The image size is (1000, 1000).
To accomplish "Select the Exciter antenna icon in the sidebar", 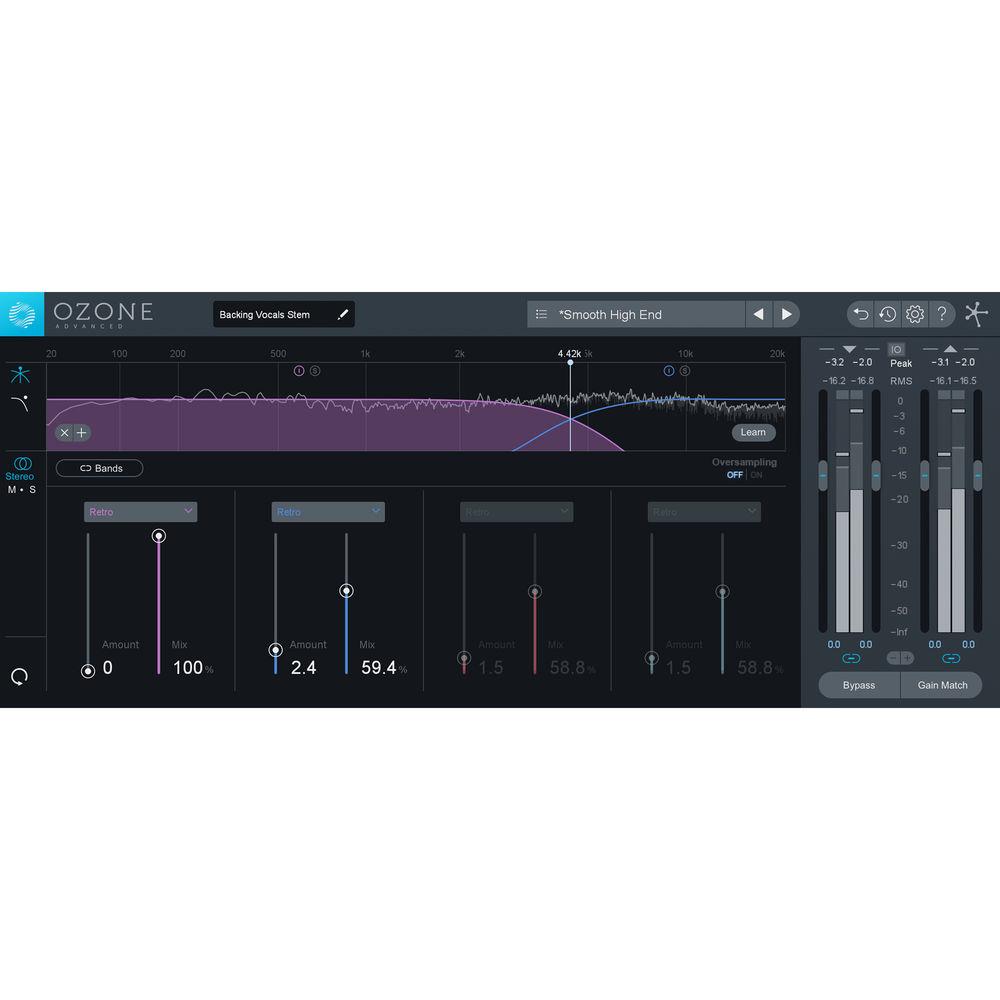I will [x=21, y=375].
